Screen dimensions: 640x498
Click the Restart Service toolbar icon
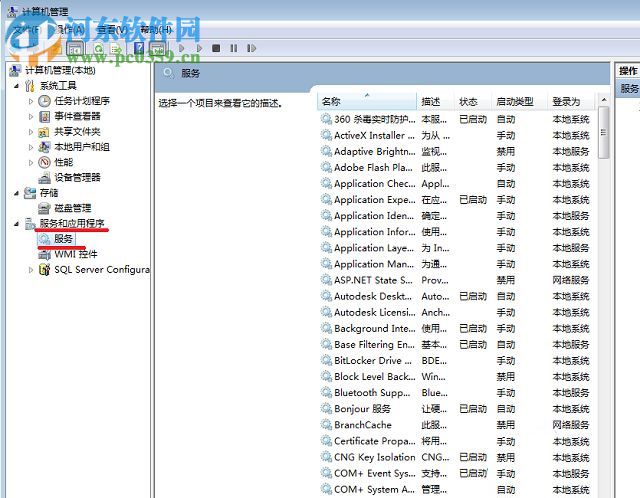coord(251,48)
